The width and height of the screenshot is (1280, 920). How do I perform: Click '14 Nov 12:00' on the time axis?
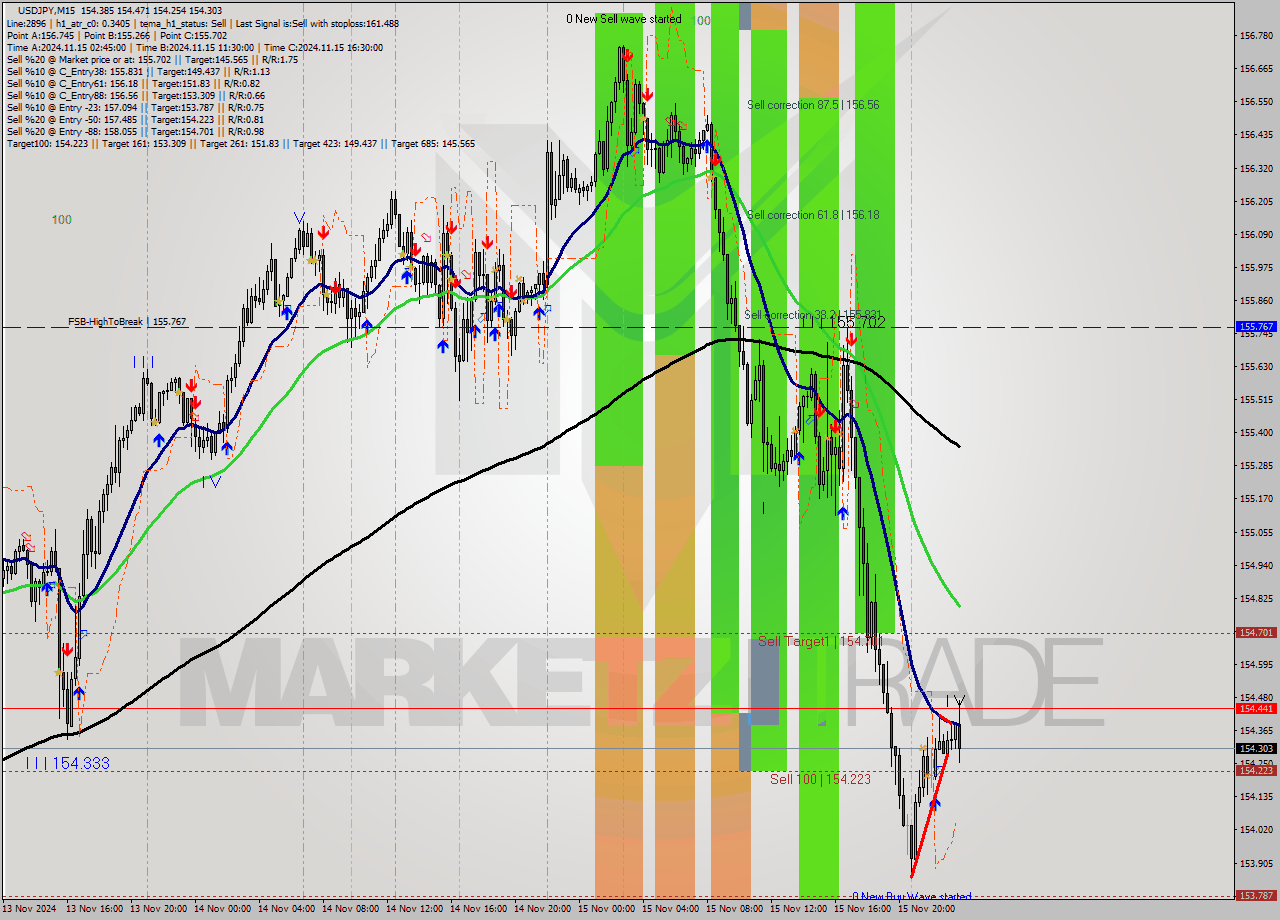point(413,909)
